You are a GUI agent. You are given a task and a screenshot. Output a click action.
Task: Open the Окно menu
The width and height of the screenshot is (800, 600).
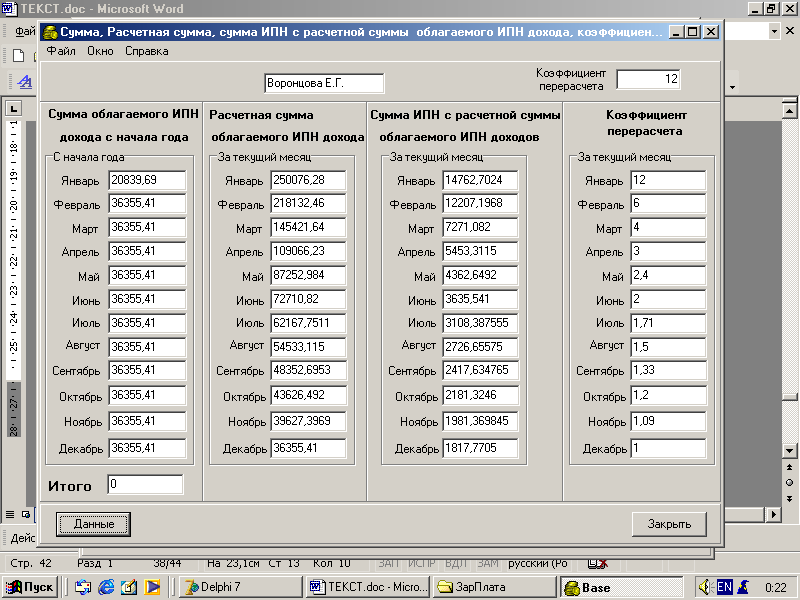[100, 50]
